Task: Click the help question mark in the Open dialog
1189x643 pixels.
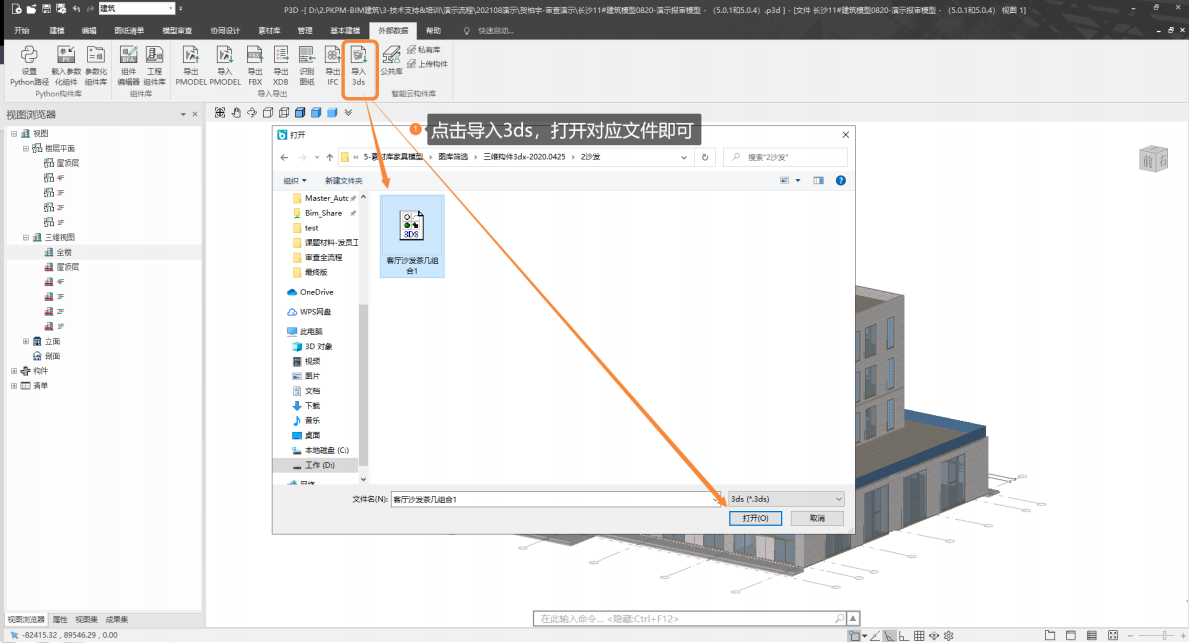Action: (x=840, y=180)
